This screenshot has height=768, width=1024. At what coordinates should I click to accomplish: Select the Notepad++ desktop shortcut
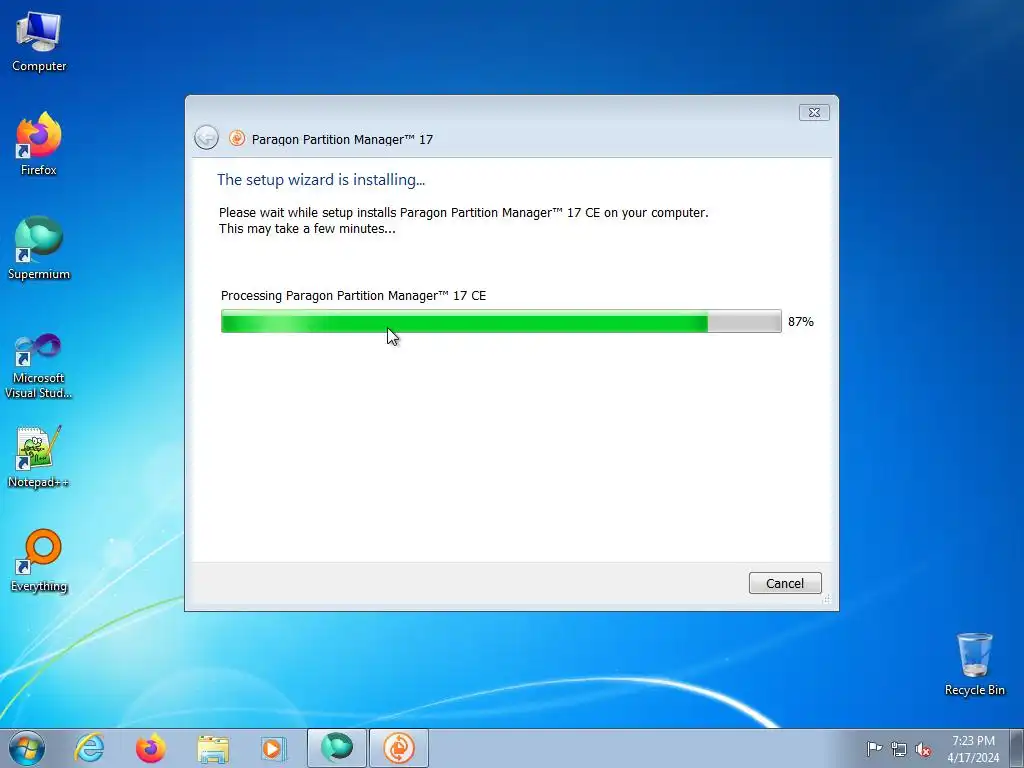[x=39, y=457]
